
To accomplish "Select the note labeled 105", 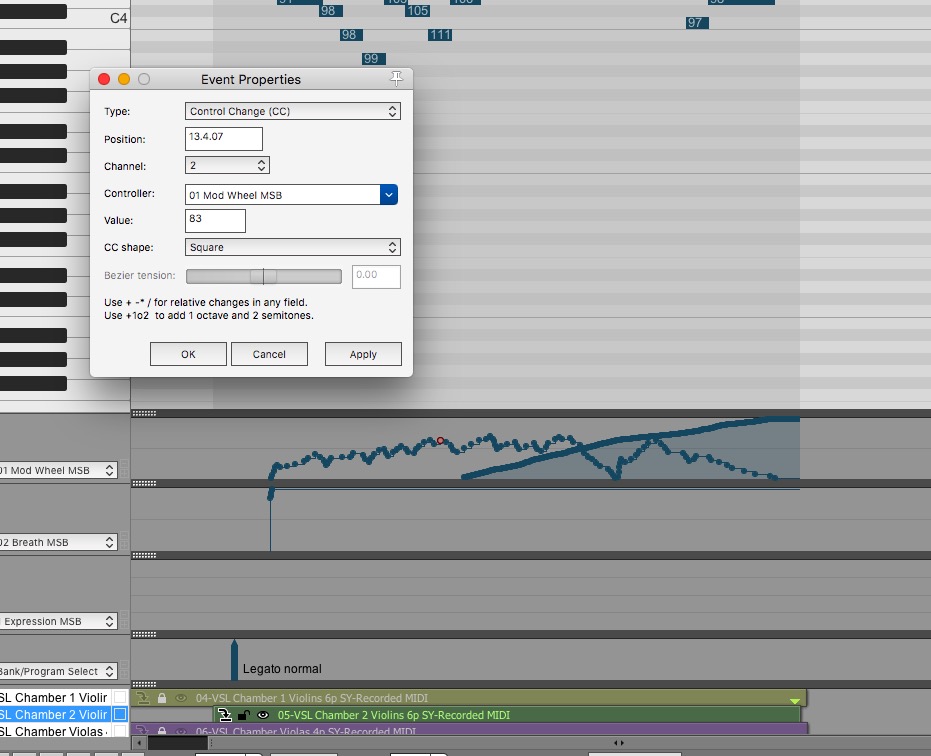I will tap(417, 11).
